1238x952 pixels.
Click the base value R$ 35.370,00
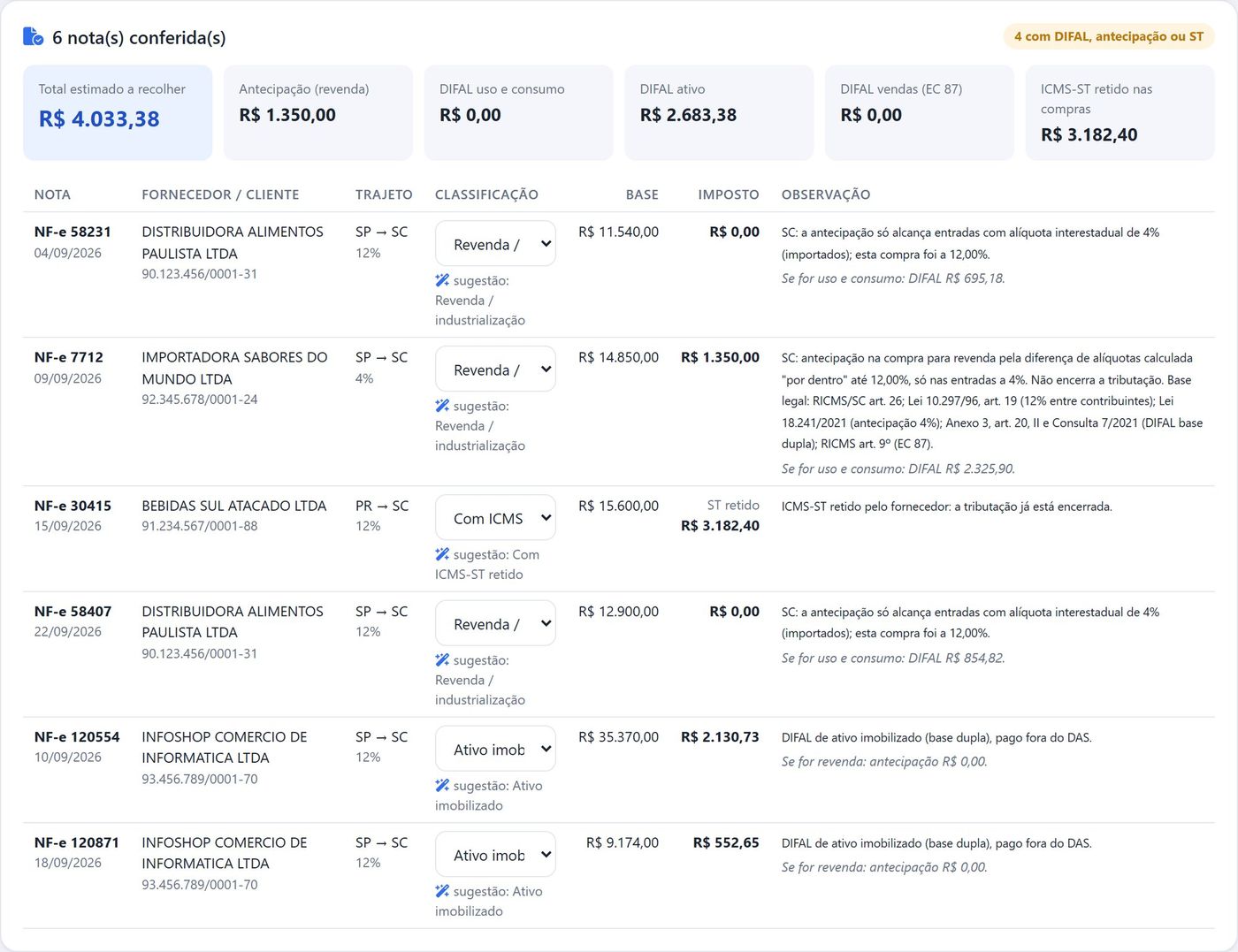(619, 736)
